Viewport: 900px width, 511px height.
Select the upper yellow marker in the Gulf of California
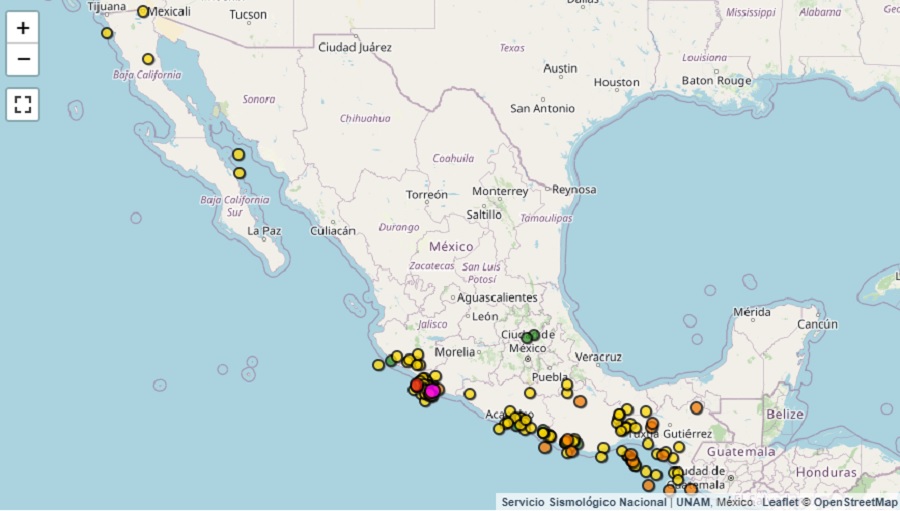coord(238,154)
